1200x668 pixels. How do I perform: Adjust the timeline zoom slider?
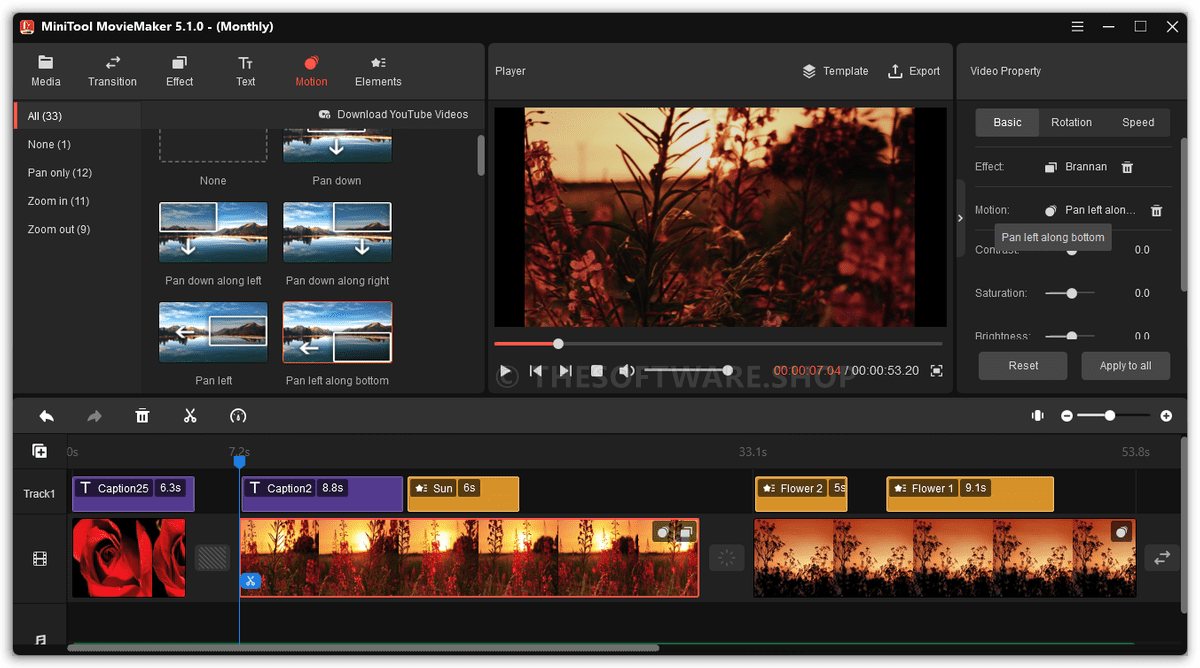click(x=1115, y=416)
